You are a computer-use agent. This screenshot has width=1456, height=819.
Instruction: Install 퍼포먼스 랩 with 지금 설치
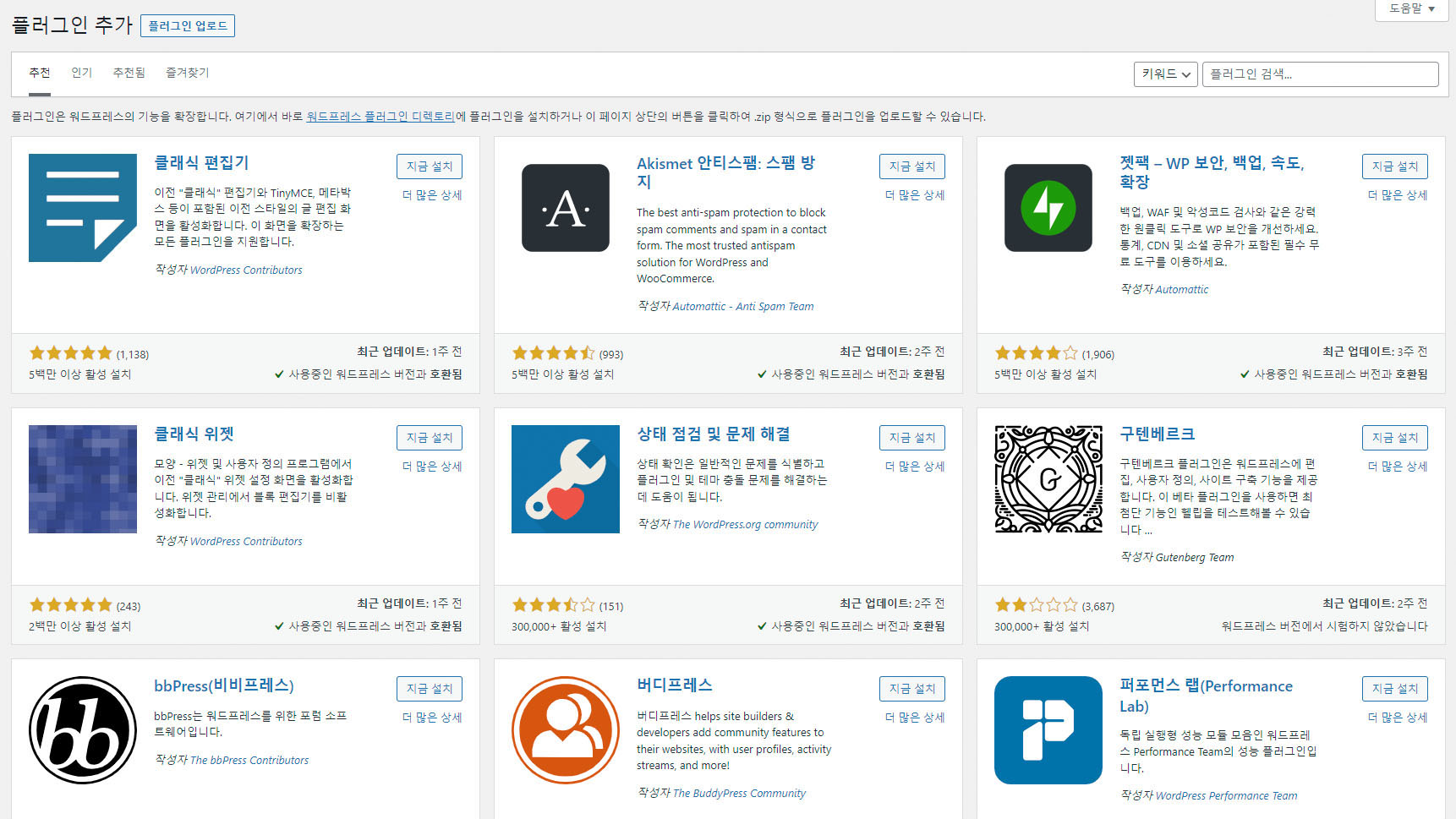click(1395, 689)
